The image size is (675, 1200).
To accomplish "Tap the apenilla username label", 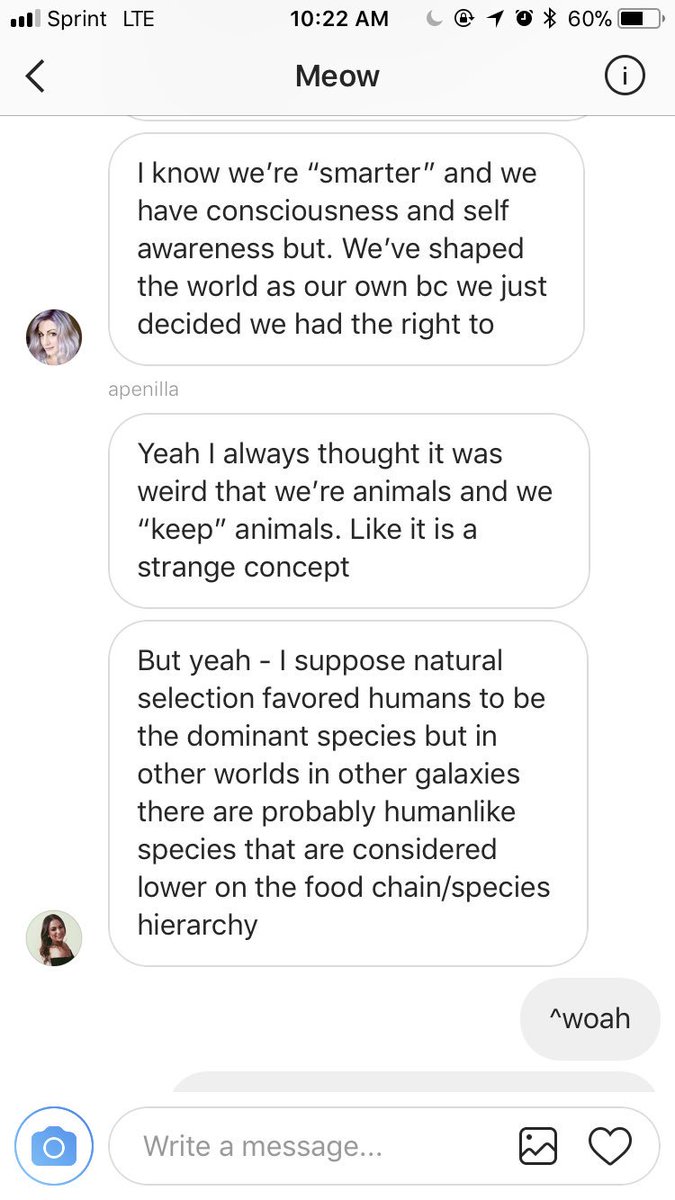I will [x=143, y=390].
